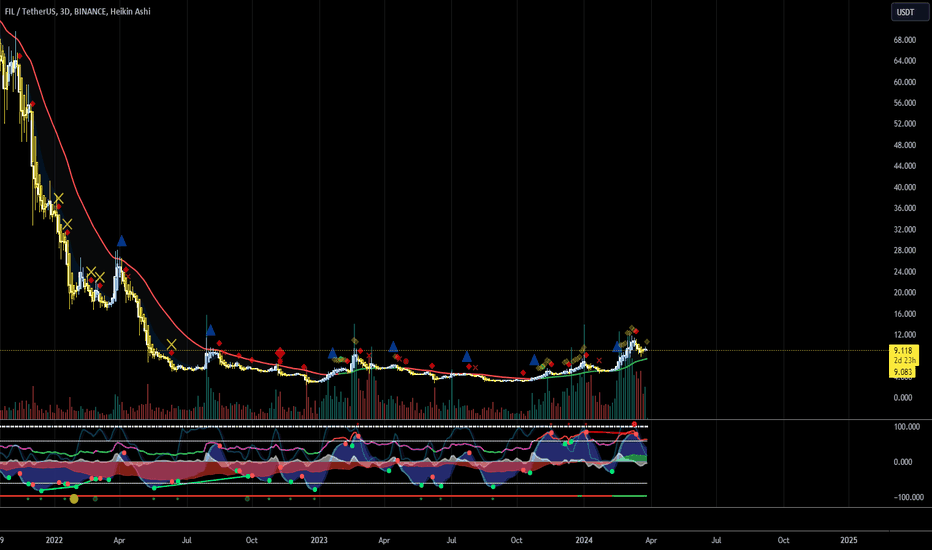
Task: Click the large yellow circle in oscillator pane
Action: click(x=74, y=499)
